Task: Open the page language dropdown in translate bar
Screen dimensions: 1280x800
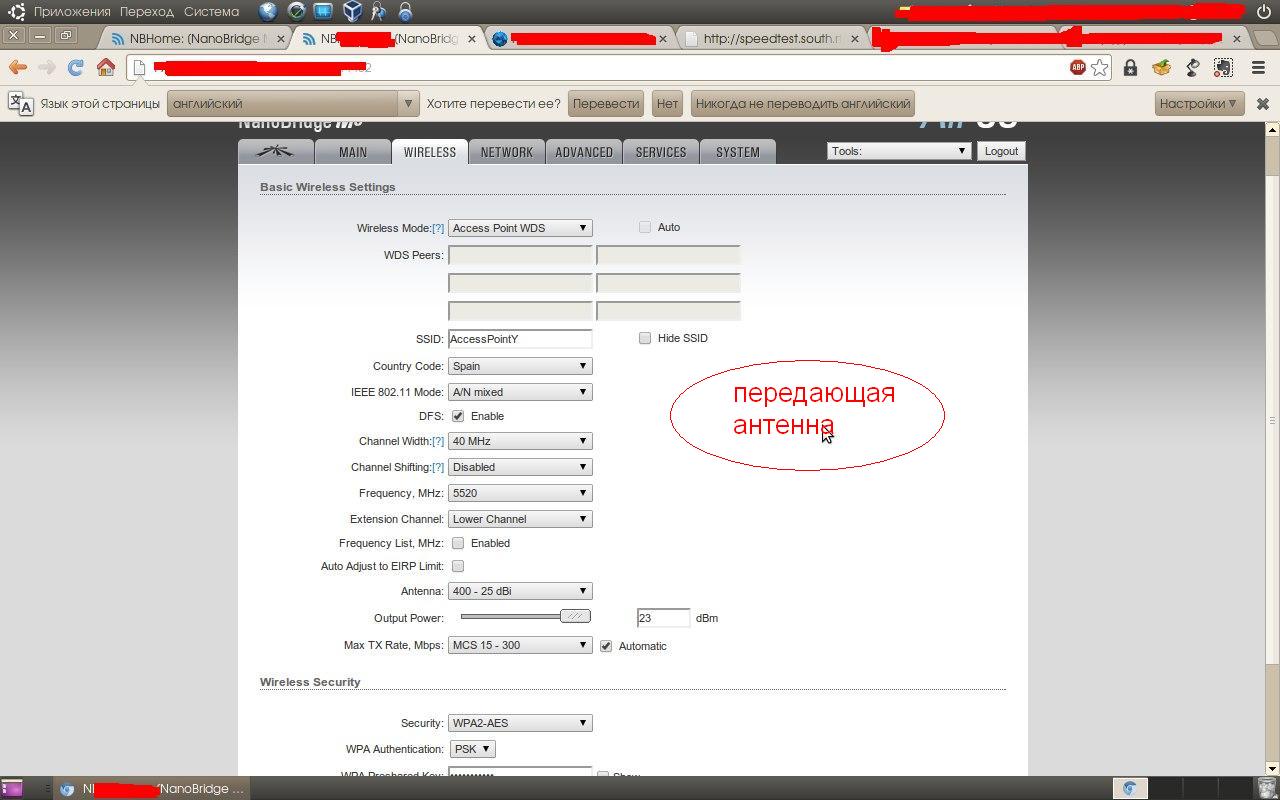Action: pyautogui.click(x=292, y=103)
